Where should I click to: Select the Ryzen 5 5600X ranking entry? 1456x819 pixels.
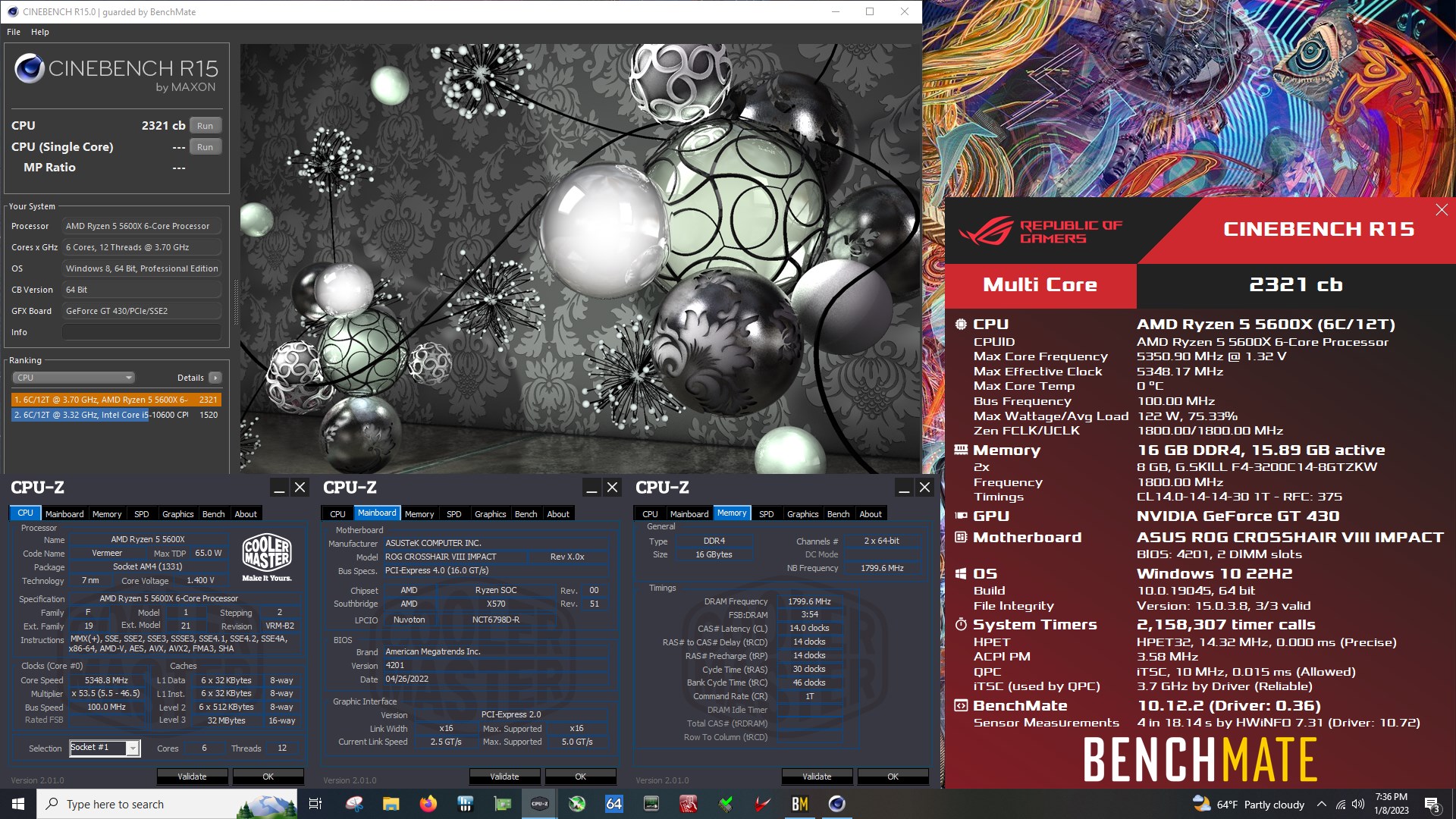[116, 400]
